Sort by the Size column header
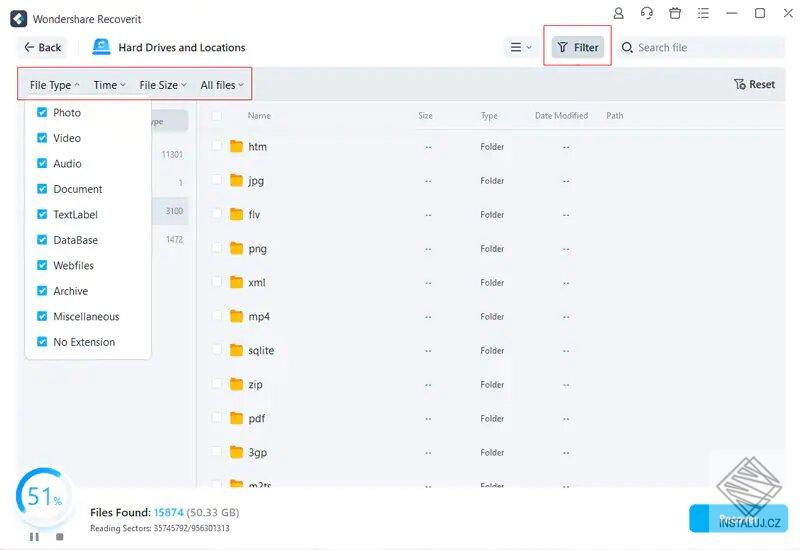 [x=426, y=116]
